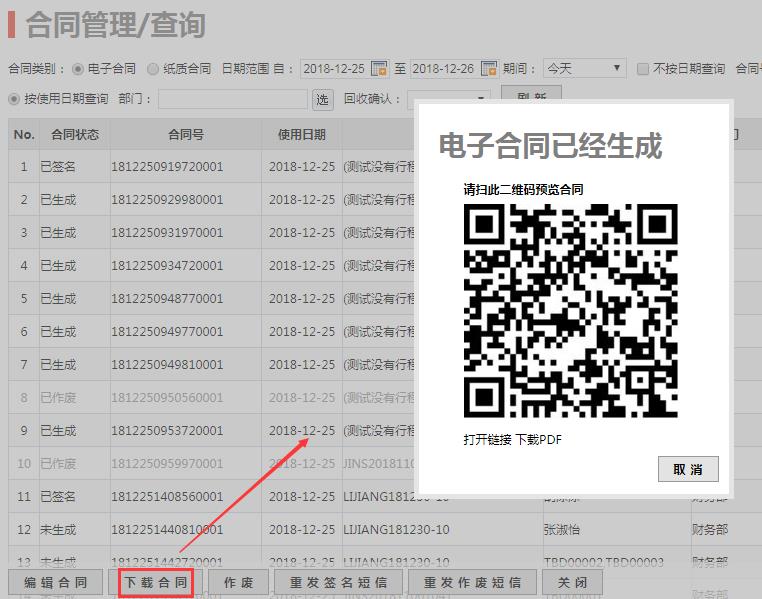Click the No. column header
This screenshot has height=599, width=762.
click(x=24, y=134)
